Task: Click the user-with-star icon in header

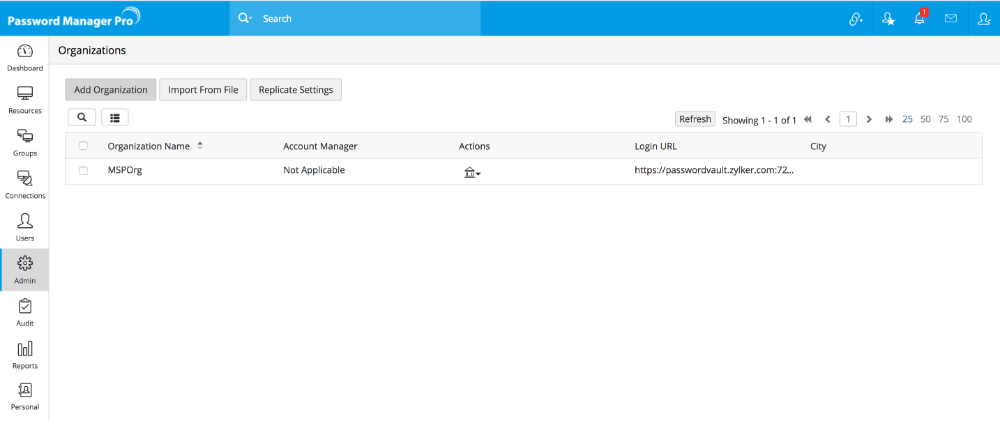Action: pos(888,19)
